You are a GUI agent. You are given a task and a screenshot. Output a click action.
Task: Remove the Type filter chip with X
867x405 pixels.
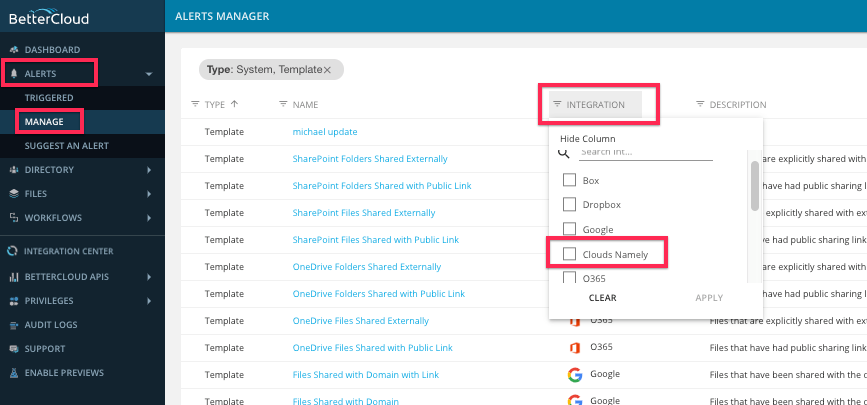328,69
